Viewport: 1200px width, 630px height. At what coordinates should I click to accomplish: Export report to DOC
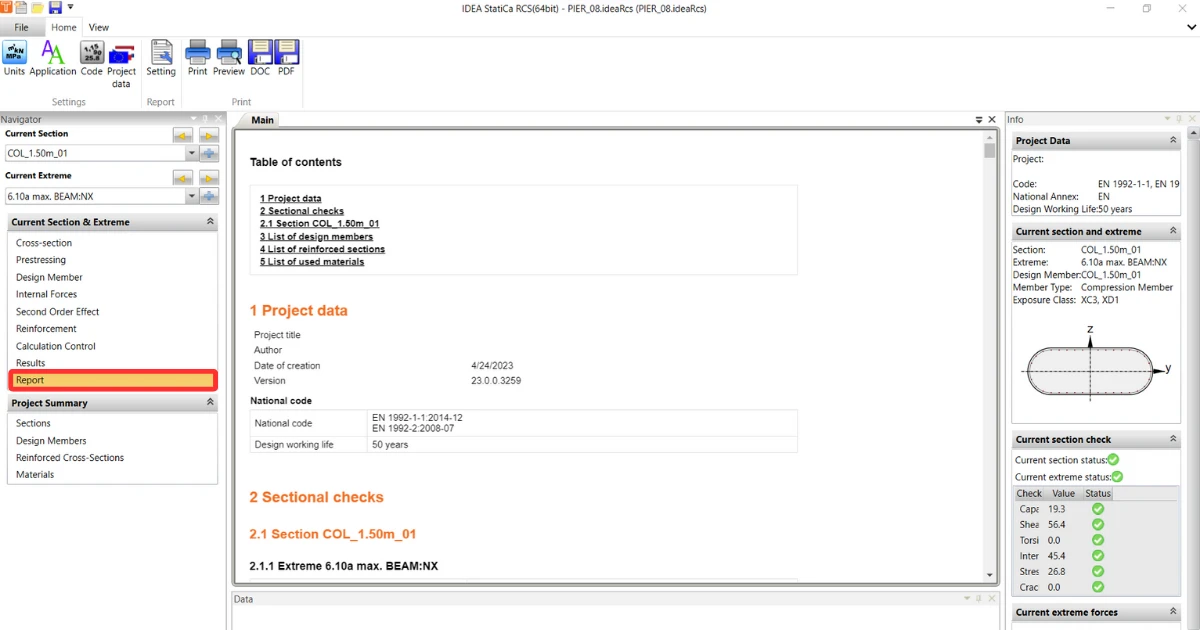coord(260,58)
